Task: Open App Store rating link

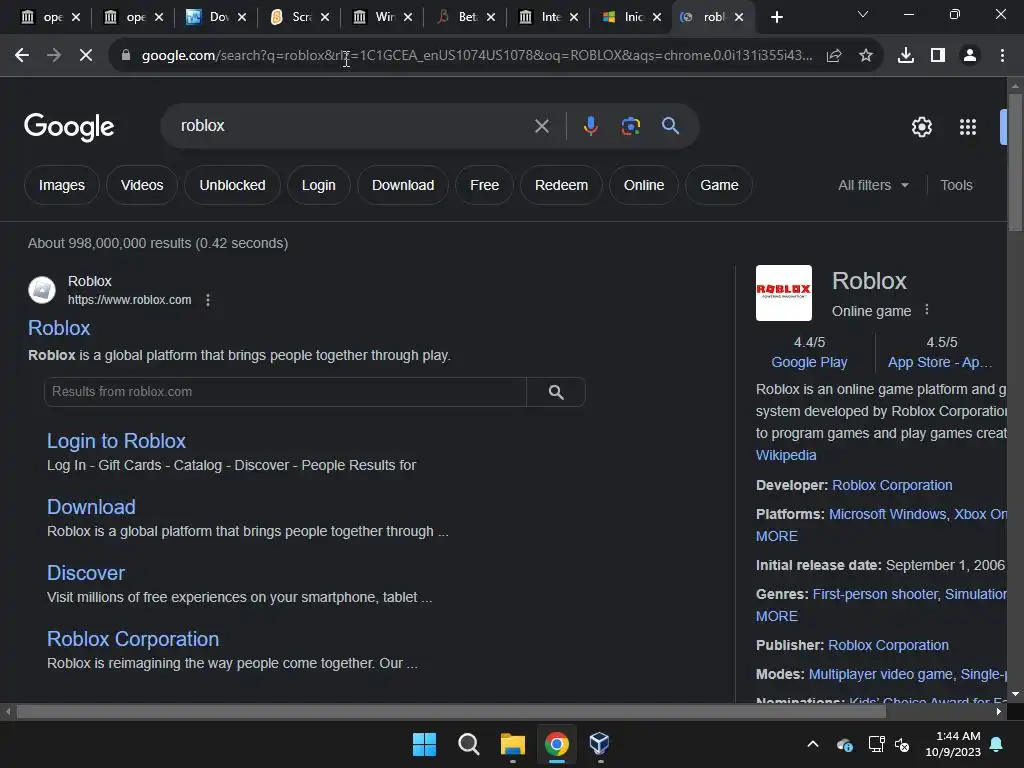Action: [x=940, y=362]
